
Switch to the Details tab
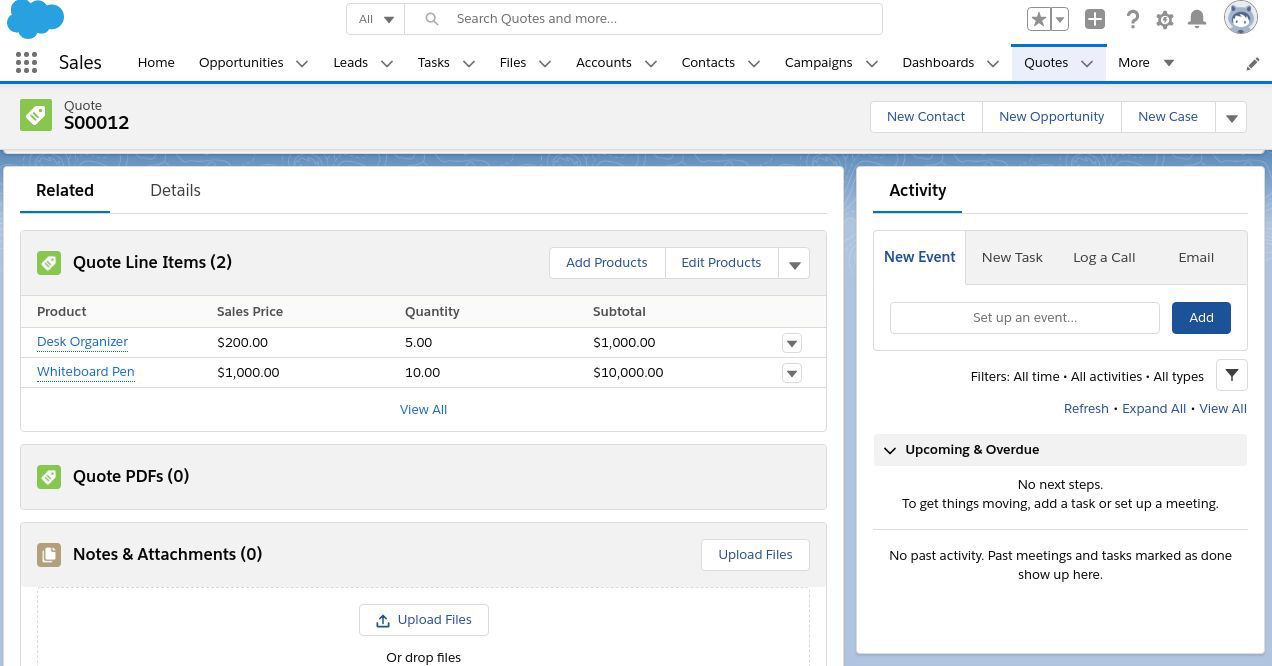[175, 190]
